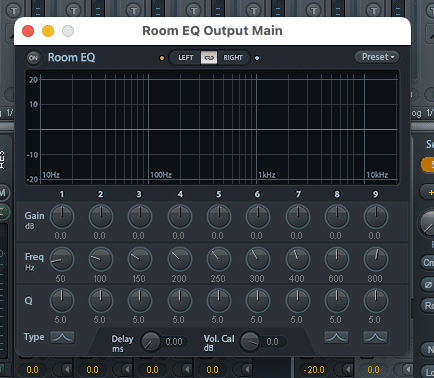Click the band 5 Q knob
Viewport: 434px width, 378px height.
[x=219, y=300]
